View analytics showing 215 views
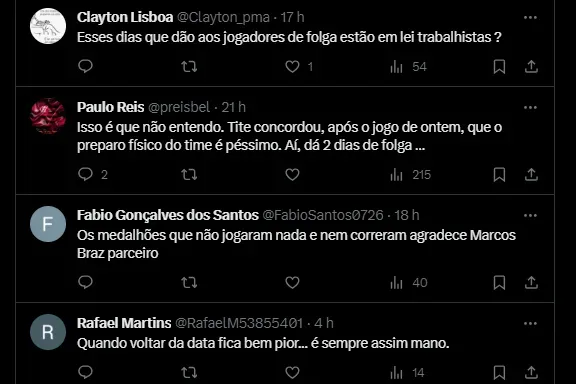The height and width of the screenshot is (384, 576). (x=410, y=175)
